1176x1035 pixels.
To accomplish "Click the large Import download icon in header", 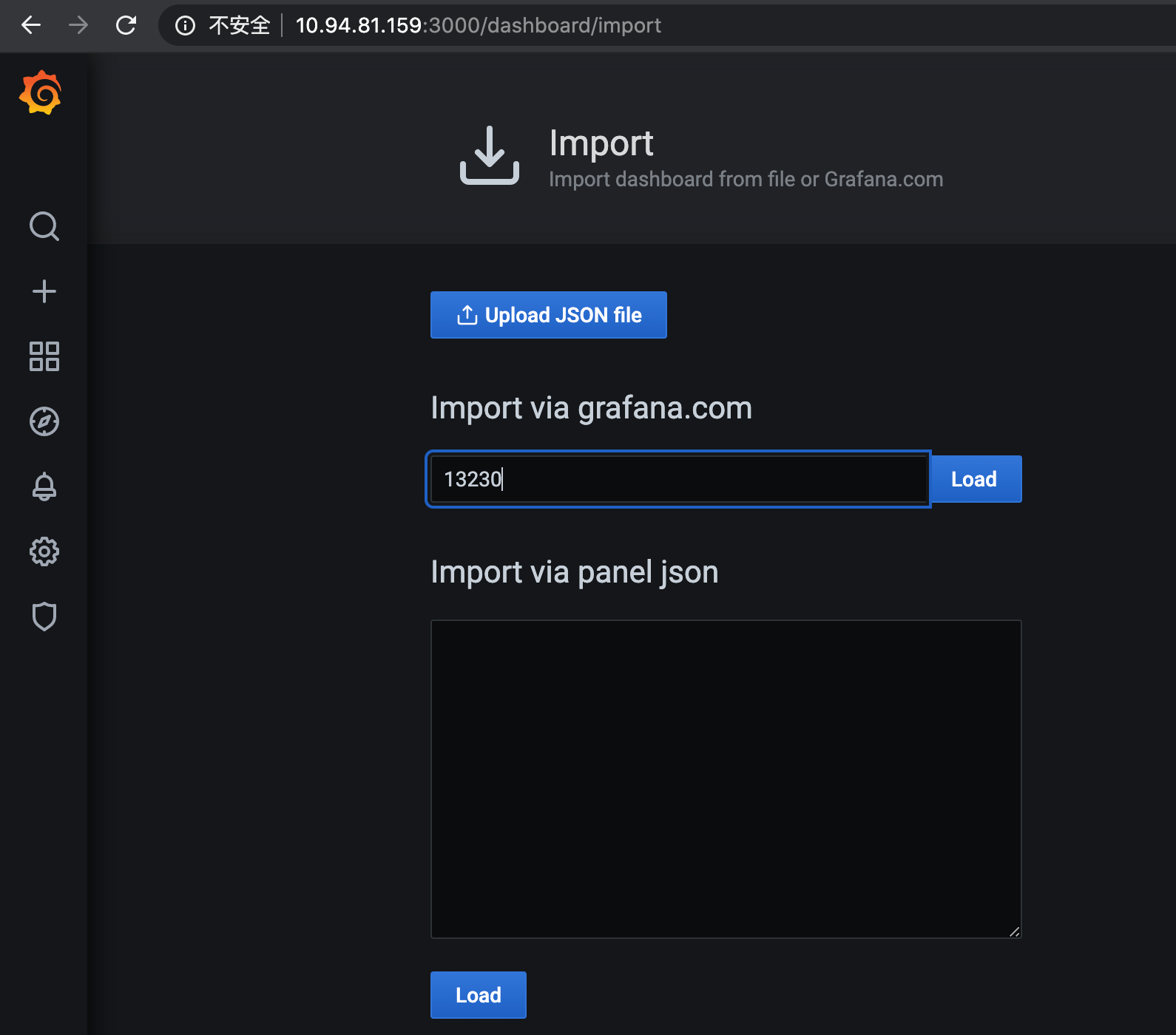I will pyautogui.click(x=490, y=155).
